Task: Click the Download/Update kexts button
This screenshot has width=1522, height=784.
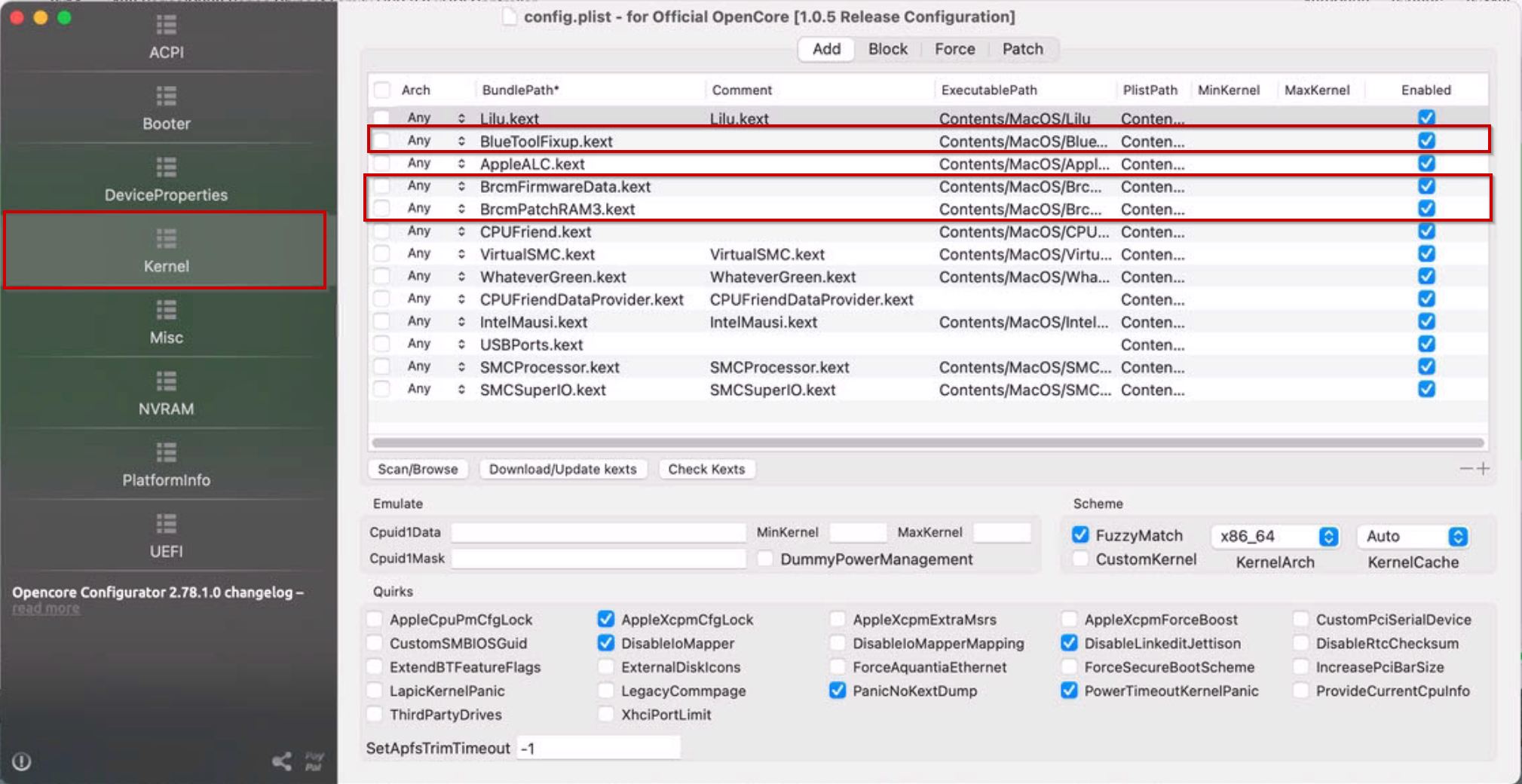Action: (562, 469)
